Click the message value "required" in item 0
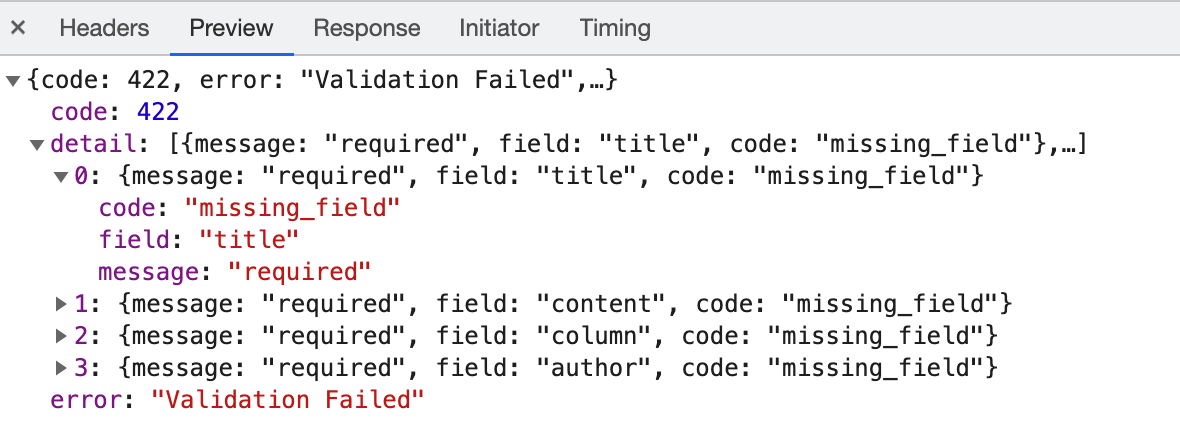 pos(300,272)
